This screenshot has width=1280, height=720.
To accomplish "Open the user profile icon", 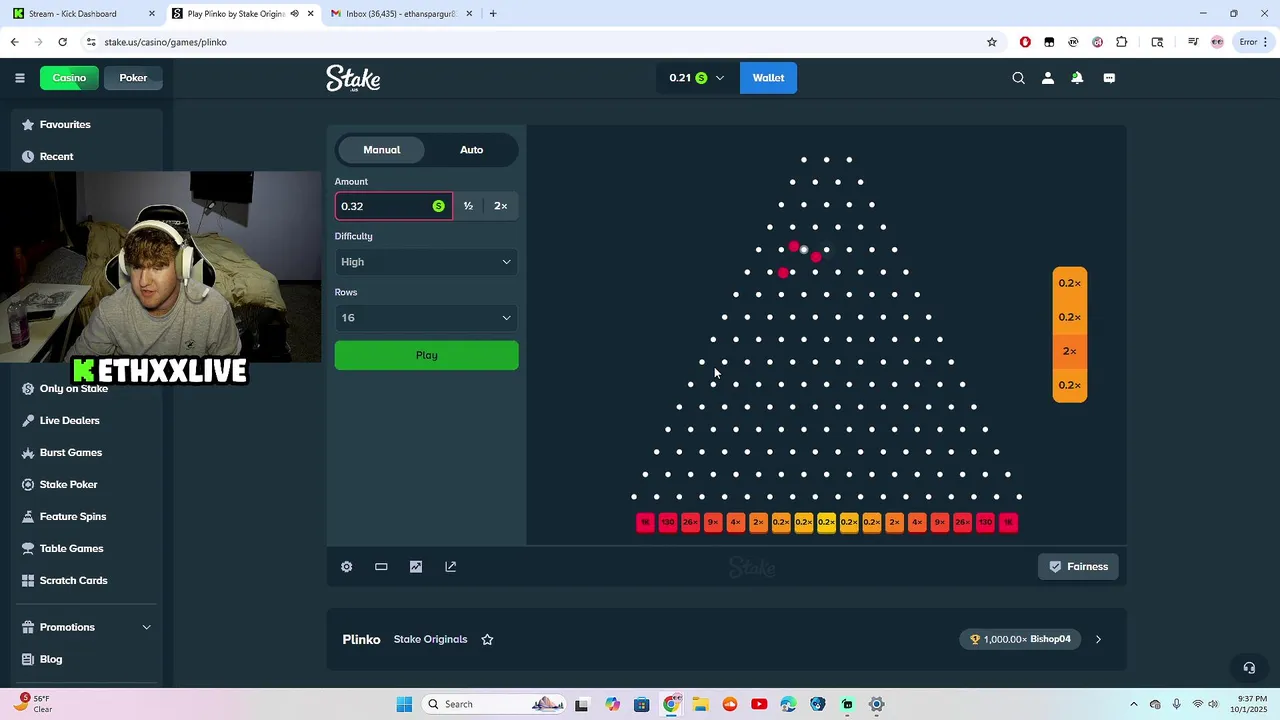I will click(x=1047, y=78).
